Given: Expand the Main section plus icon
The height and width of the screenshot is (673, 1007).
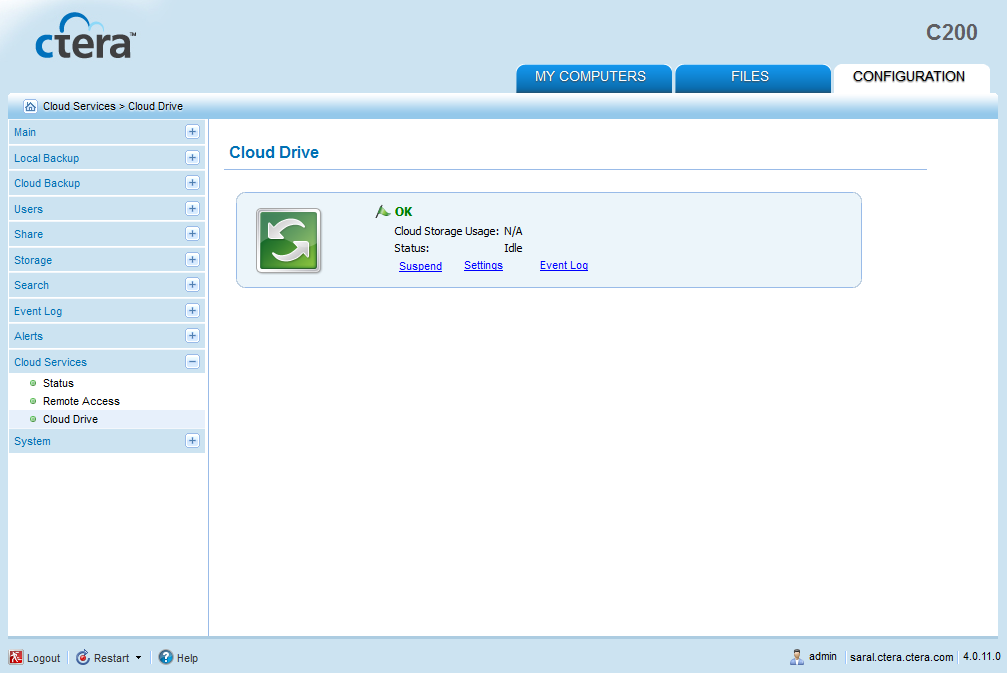Looking at the screenshot, I should [x=192, y=132].
